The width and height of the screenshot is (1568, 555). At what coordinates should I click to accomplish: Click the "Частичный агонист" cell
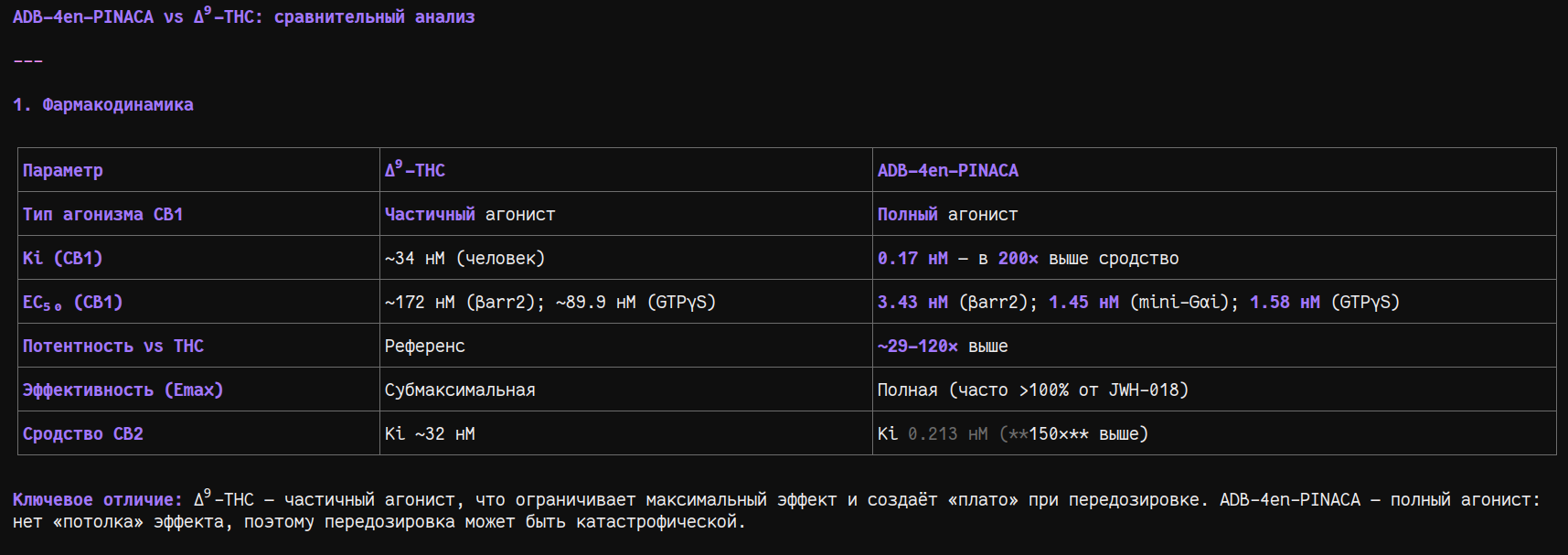(469, 215)
